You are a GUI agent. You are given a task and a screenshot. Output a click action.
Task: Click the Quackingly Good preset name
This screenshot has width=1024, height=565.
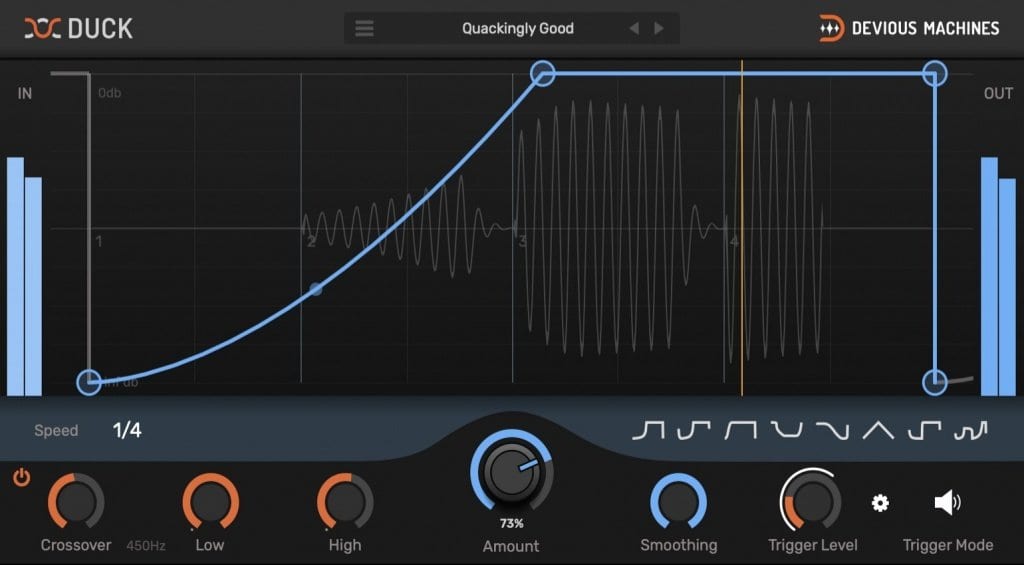(x=517, y=28)
